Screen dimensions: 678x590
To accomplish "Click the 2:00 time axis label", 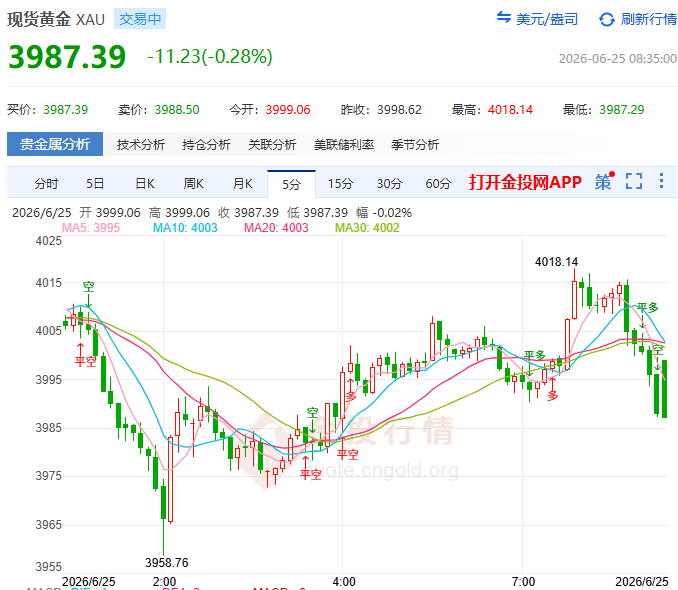I will tap(164, 582).
